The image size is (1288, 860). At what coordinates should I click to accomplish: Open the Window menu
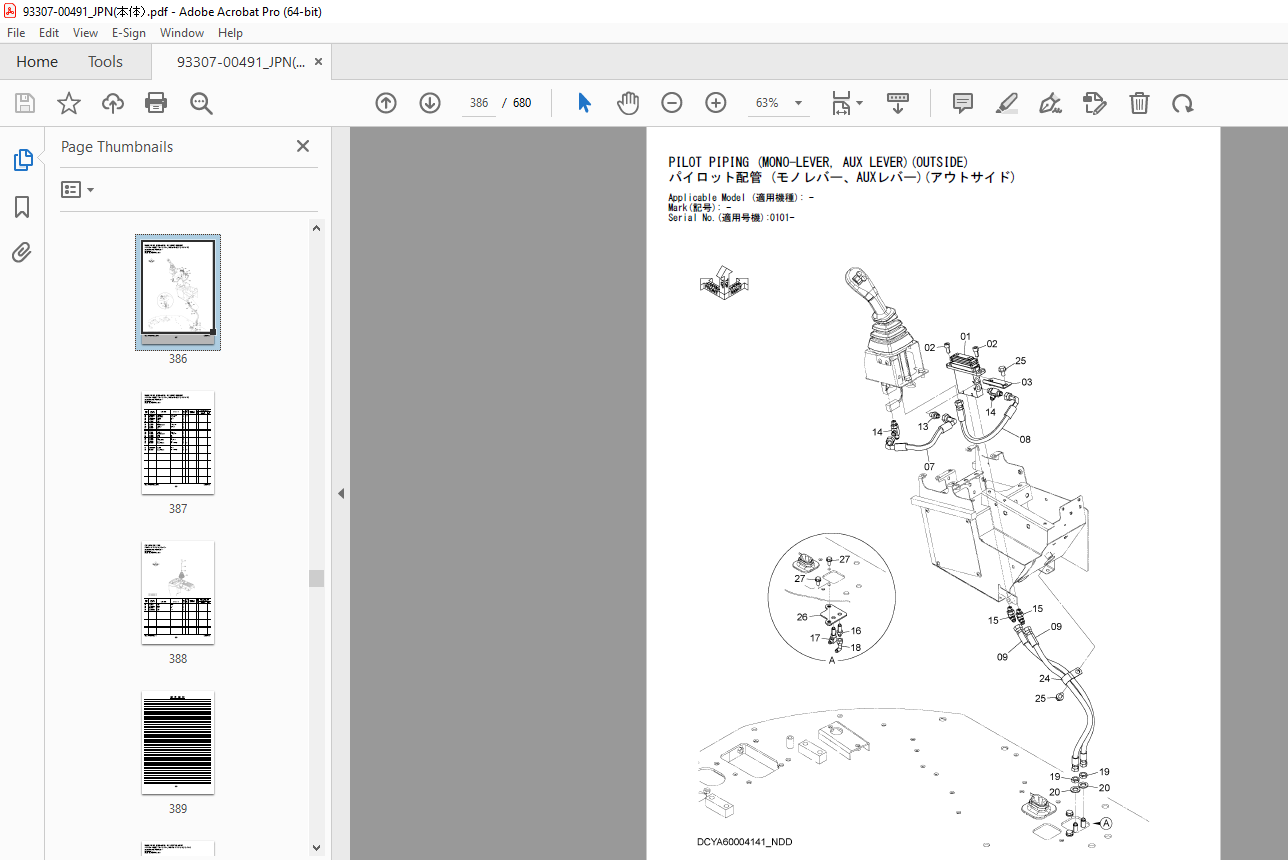pyautogui.click(x=182, y=32)
